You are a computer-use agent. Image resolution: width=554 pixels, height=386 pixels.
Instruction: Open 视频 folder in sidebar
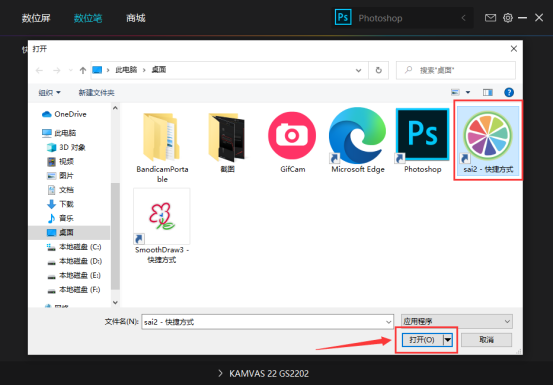(60, 161)
